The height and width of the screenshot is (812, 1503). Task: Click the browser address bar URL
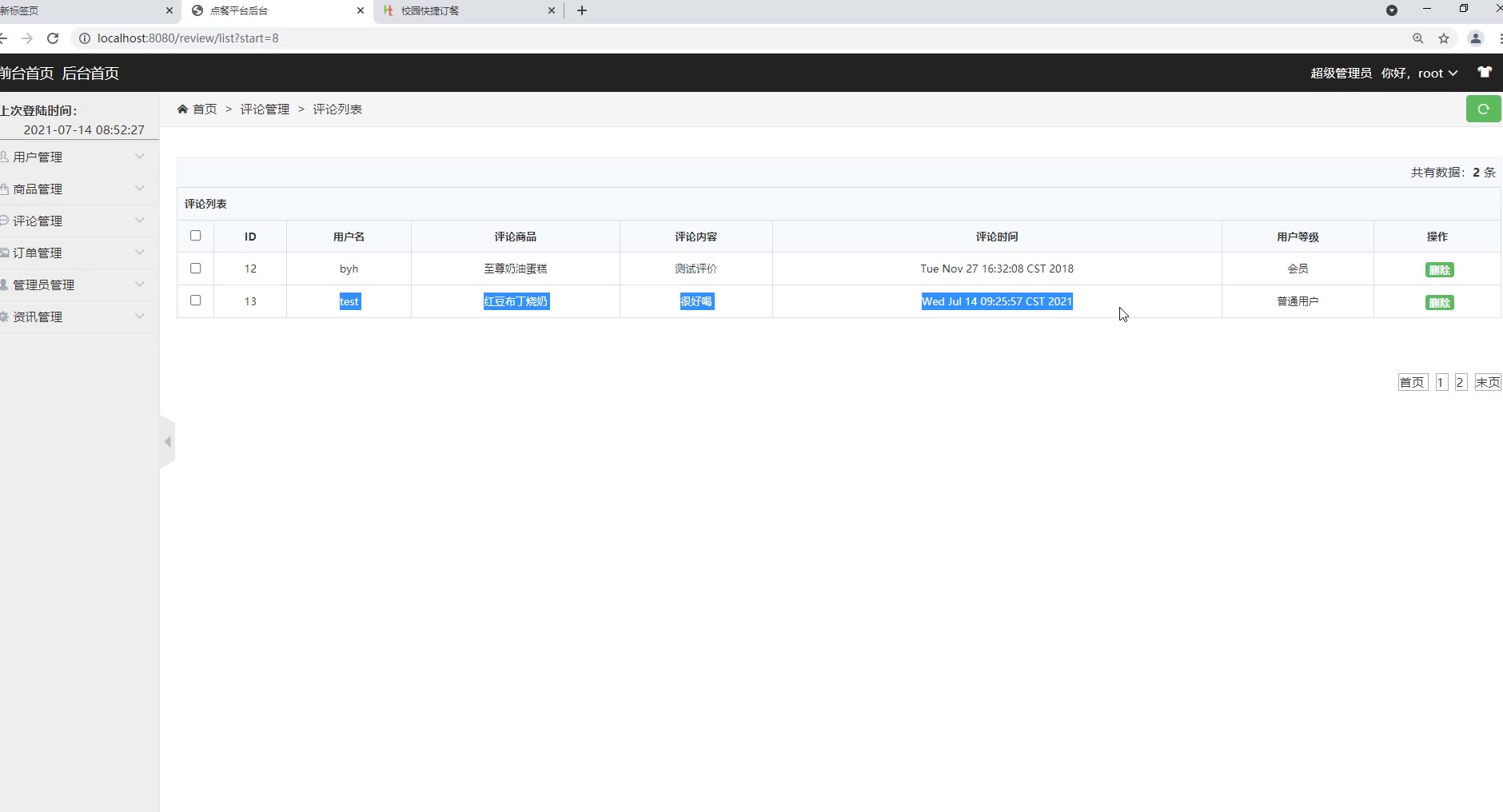point(188,38)
